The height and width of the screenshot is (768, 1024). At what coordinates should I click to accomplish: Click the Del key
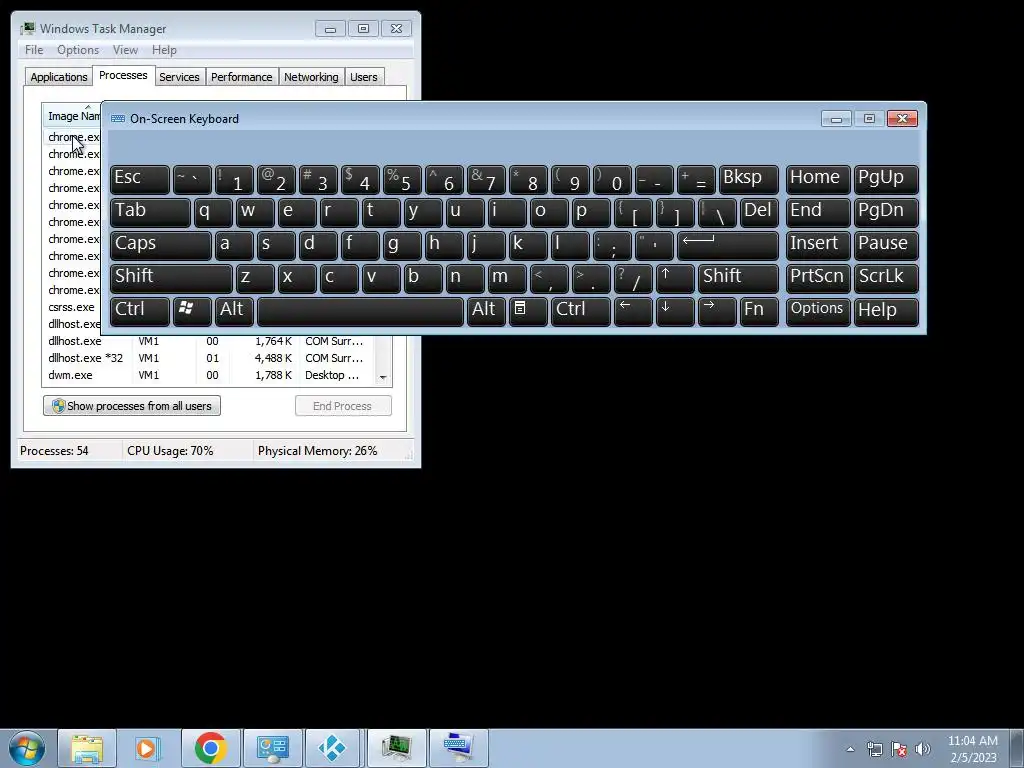click(759, 212)
